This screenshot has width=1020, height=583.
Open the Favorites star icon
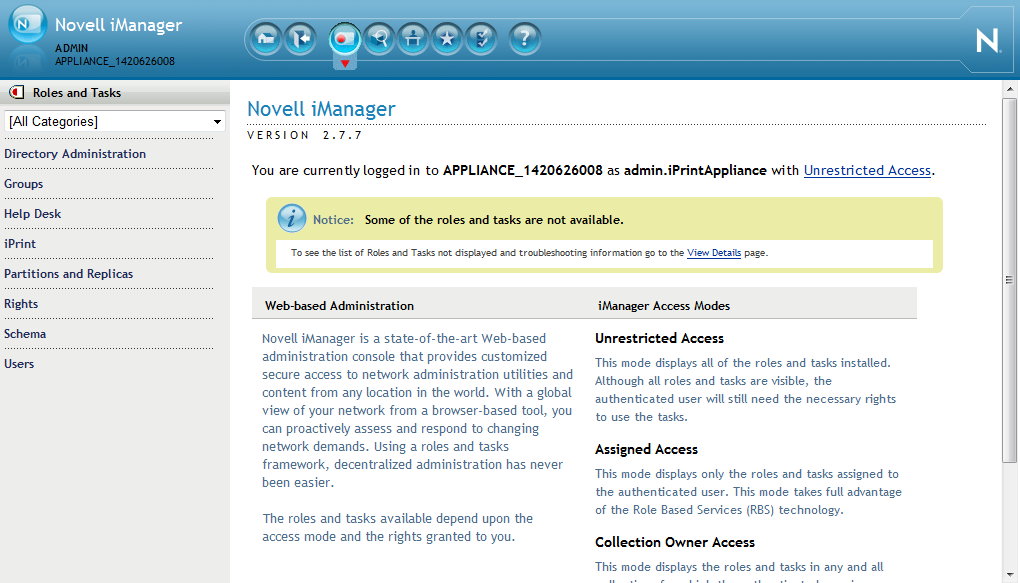click(x=447, y=39)
